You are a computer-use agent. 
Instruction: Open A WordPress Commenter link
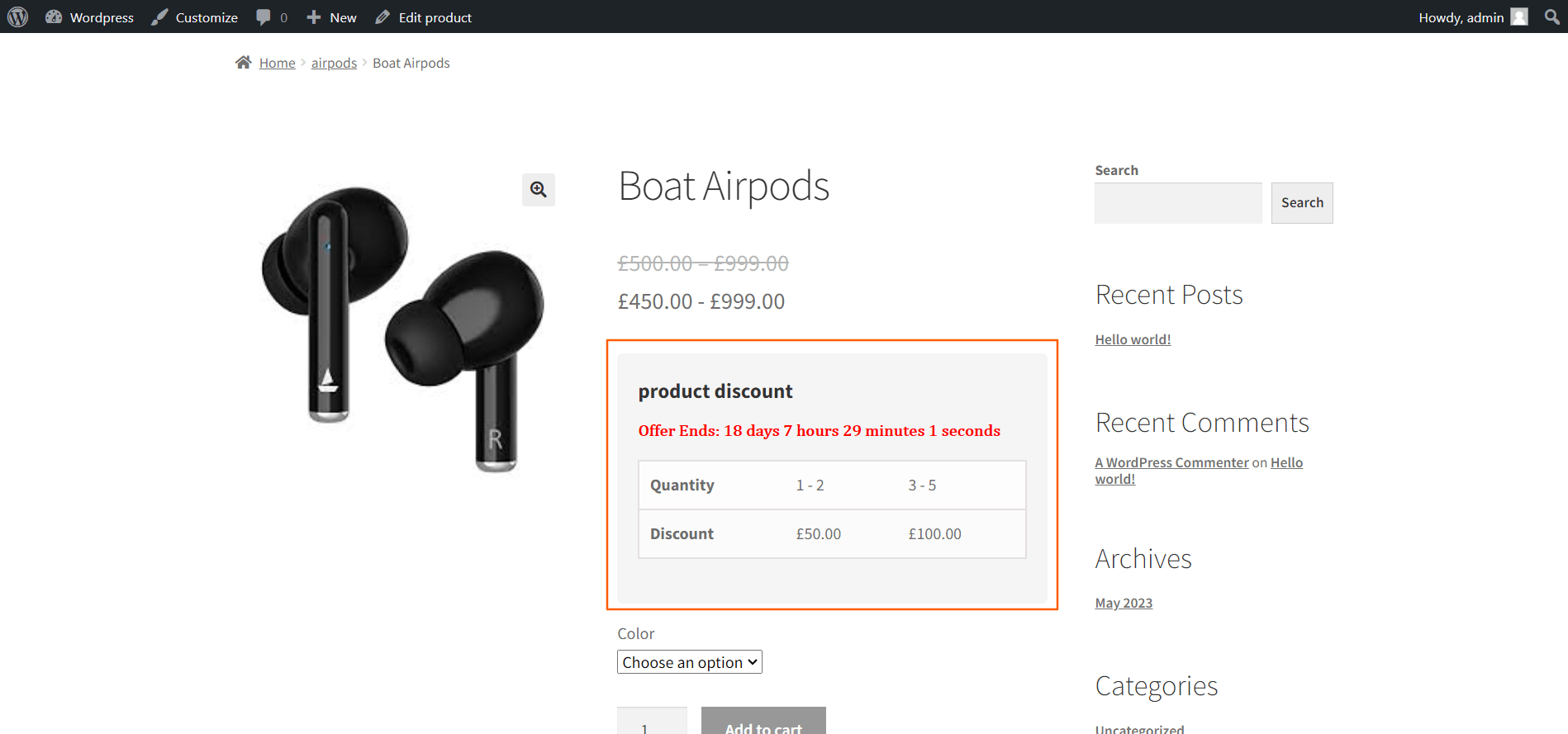point(1171,462)
